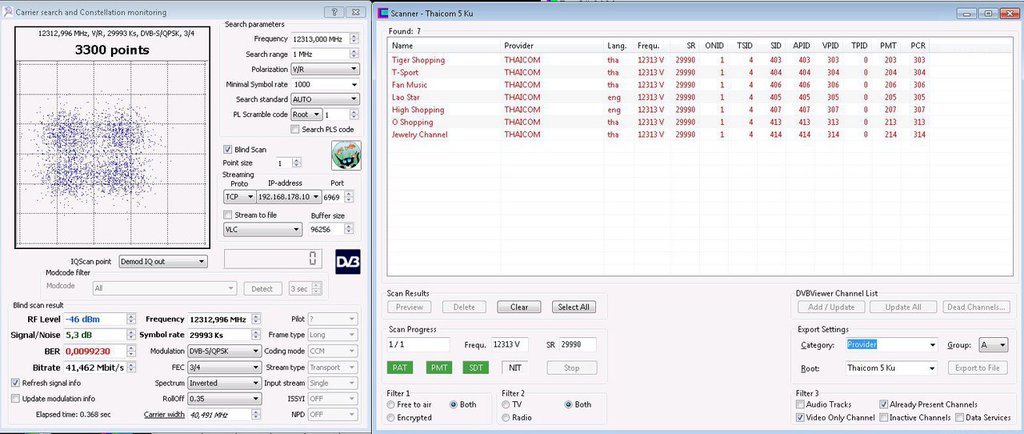Screen dimensions: 1024x434
Task: Click the NIT indicator box
Action: point(515,367)
